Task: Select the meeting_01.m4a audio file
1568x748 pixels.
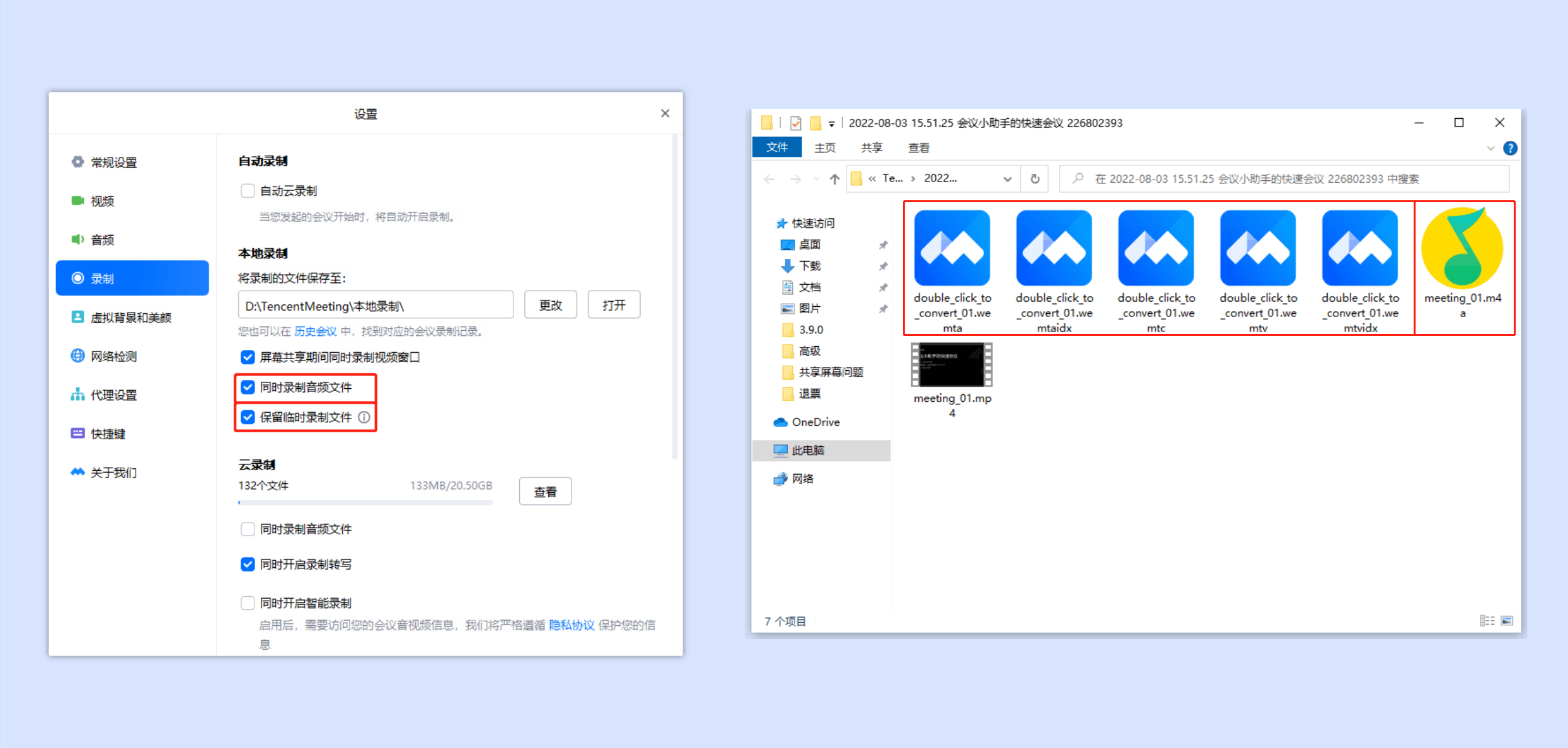Action: click(1463, 263)
